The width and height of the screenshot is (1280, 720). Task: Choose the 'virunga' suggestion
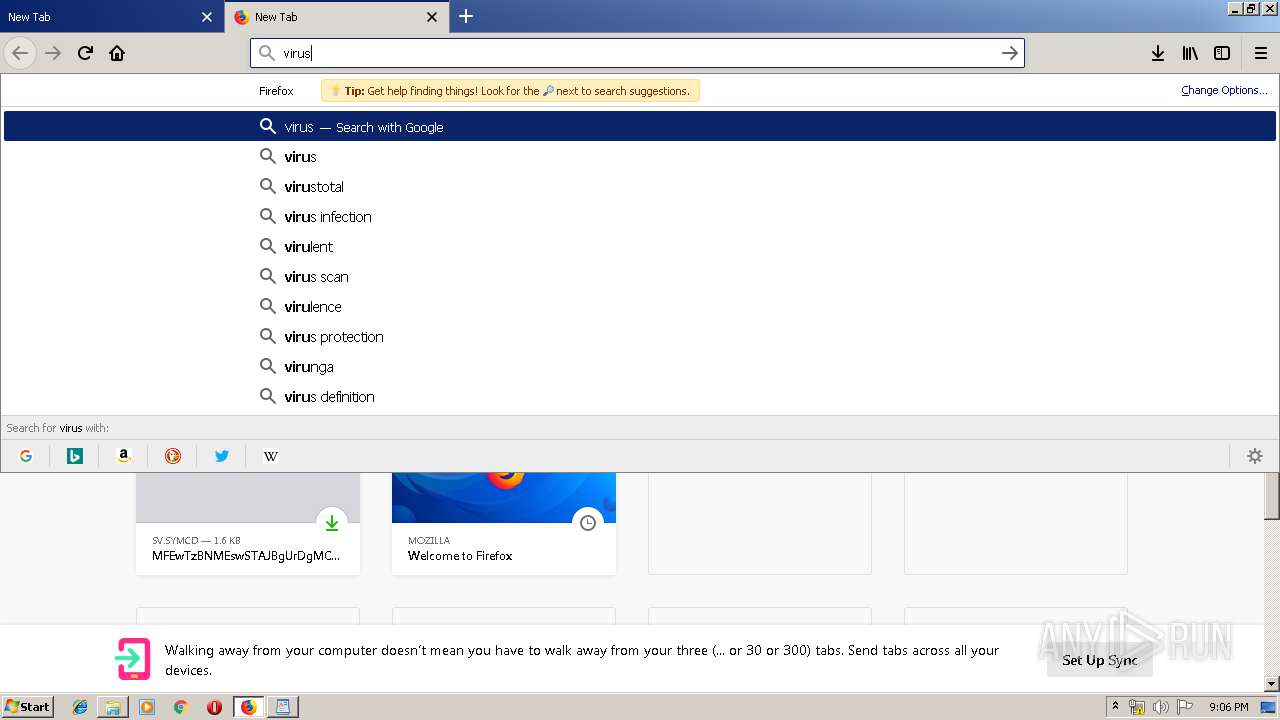pyautogui.click(x=640, y=366)
